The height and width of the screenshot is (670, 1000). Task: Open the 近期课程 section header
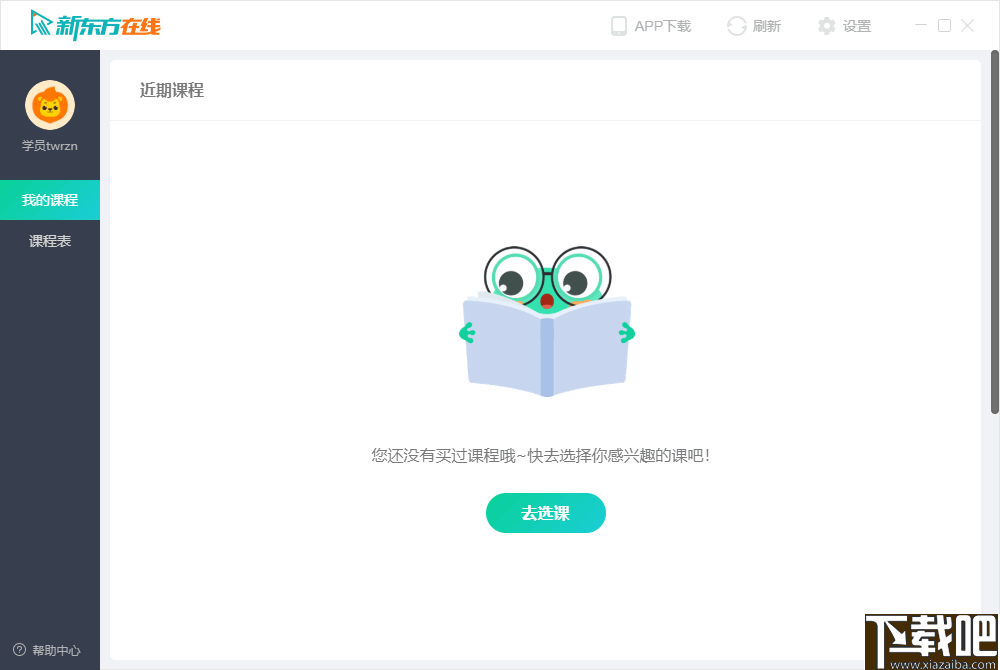click(x=170, y=91)
